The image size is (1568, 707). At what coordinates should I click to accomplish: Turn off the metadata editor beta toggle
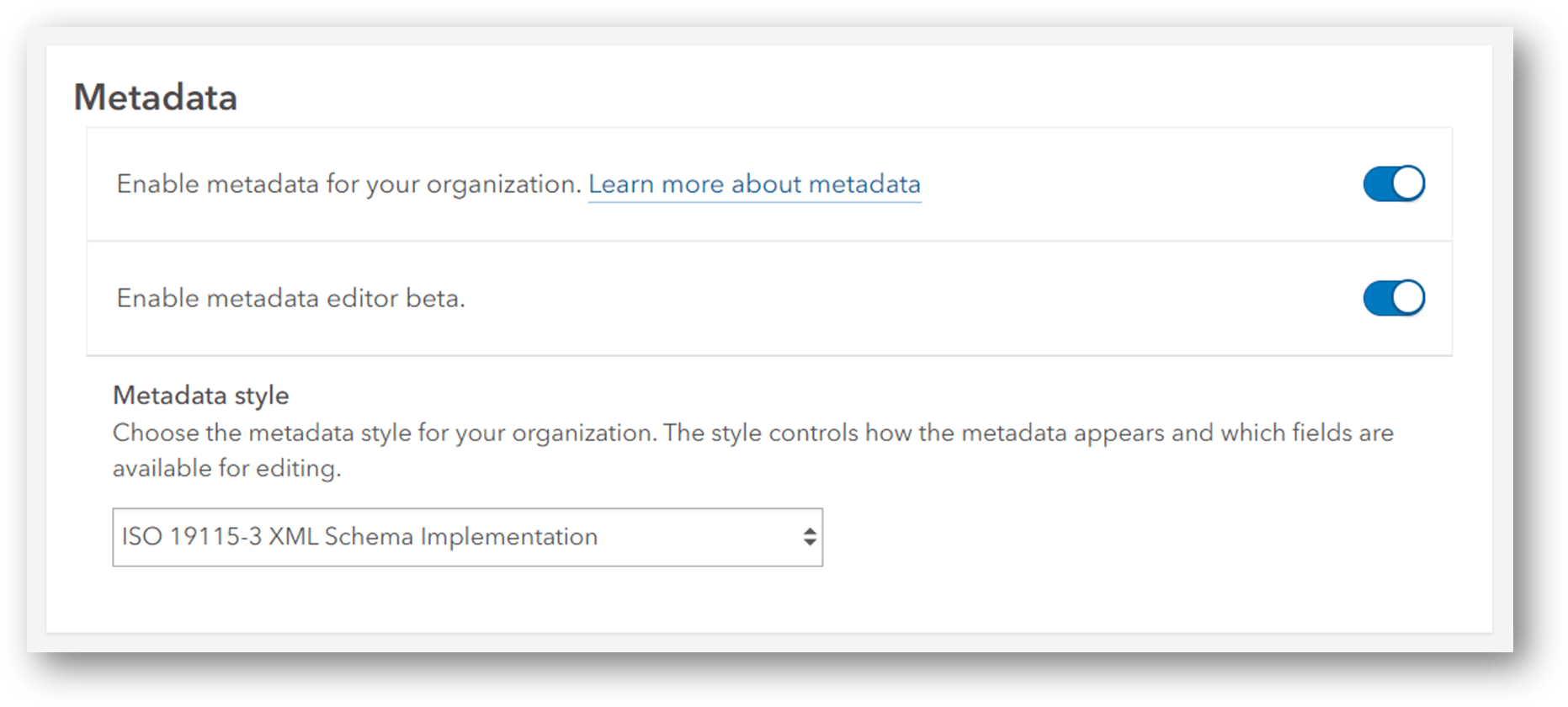pyautogui.click(x=1392, y=297)
